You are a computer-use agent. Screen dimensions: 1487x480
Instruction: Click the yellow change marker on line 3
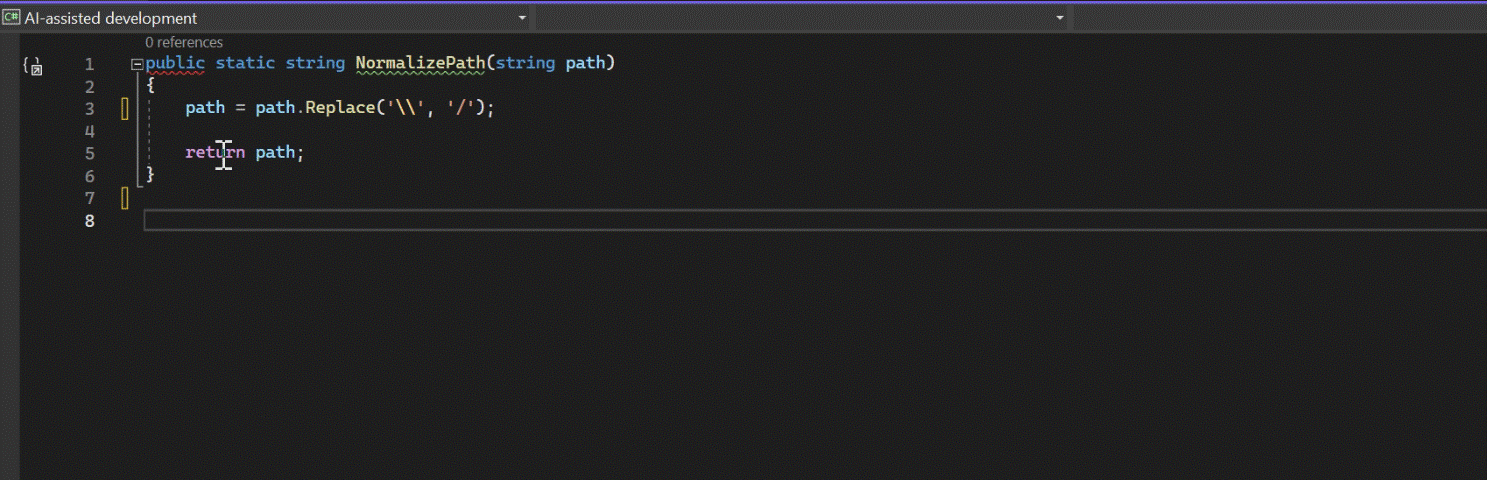(125, 108)
